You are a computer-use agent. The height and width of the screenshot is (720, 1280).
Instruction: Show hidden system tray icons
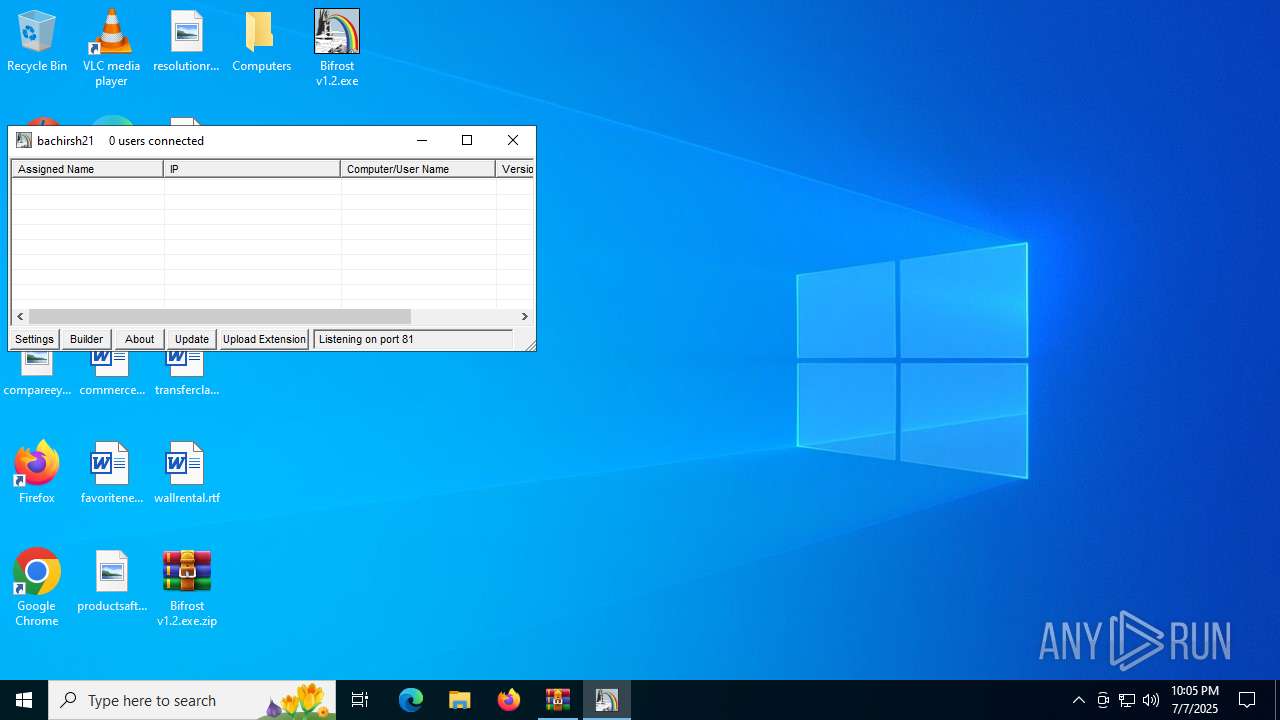(x=1079, y=700)
